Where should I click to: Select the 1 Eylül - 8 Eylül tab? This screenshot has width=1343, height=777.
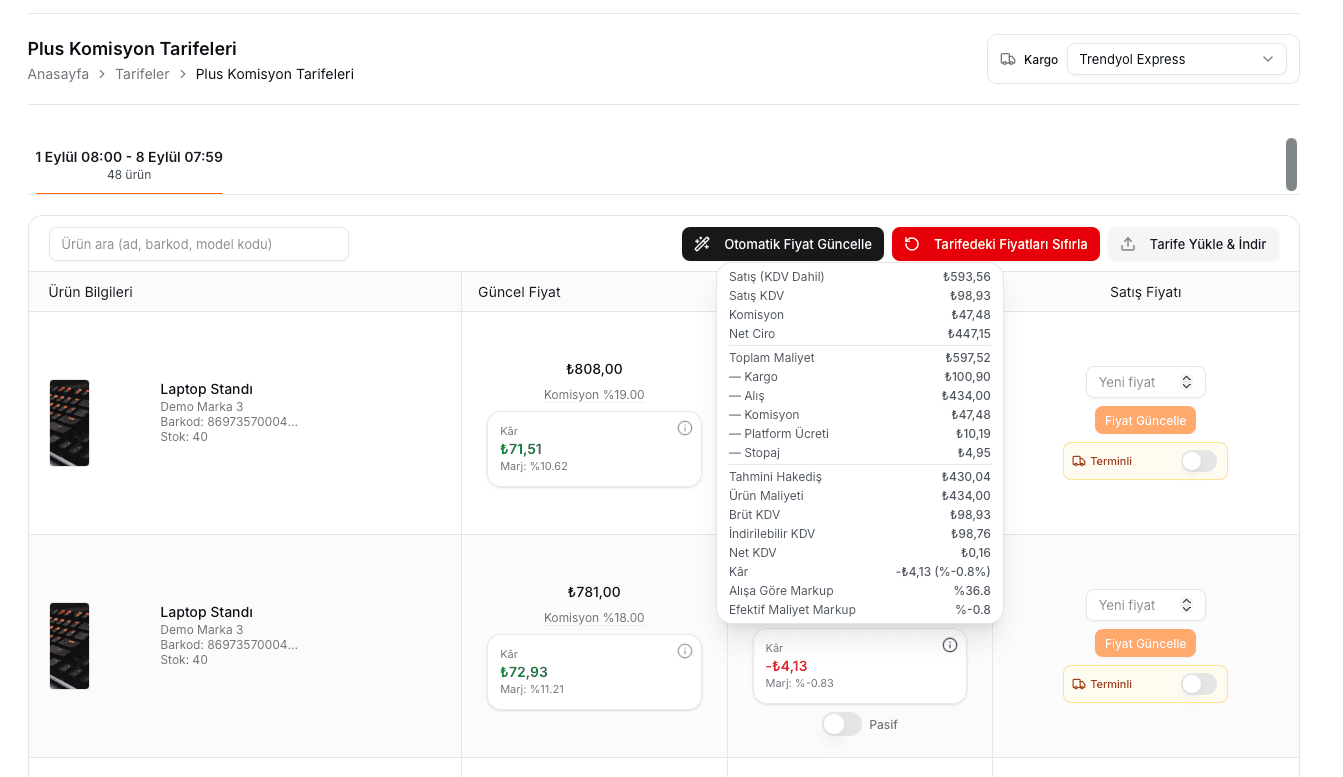click(x=129, y=165)
